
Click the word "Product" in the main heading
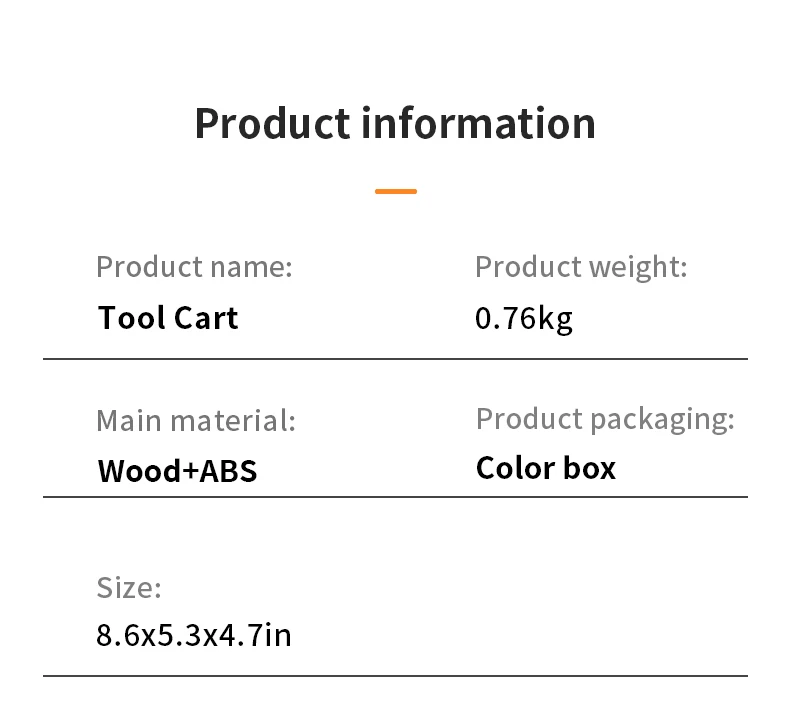271,124
